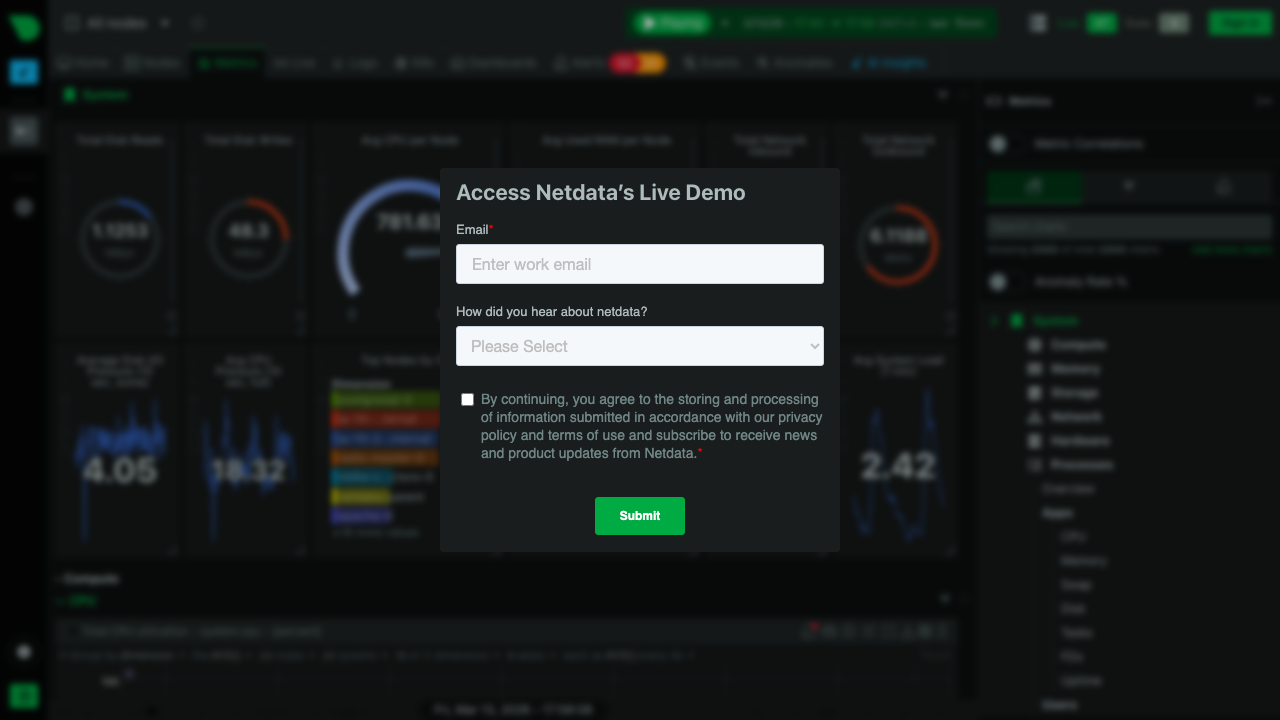Click the Enter work email field
The height and width of the screenshot is (720, 1280).
pos(640,264)
